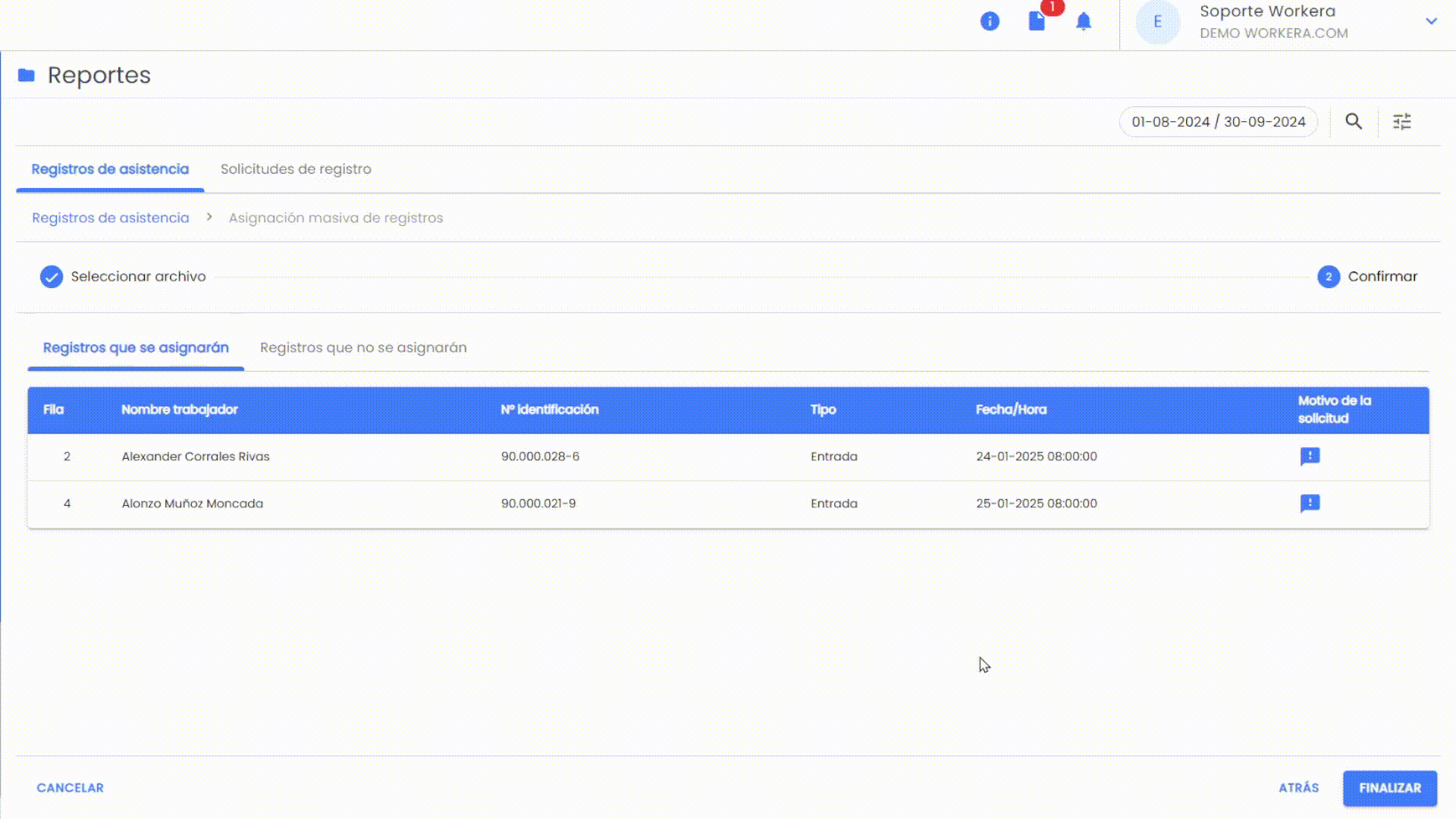The height and width of the screenshot is (819, 1456).
Task: Open the filter settings sliders icon
Action: coord(1401,121)
